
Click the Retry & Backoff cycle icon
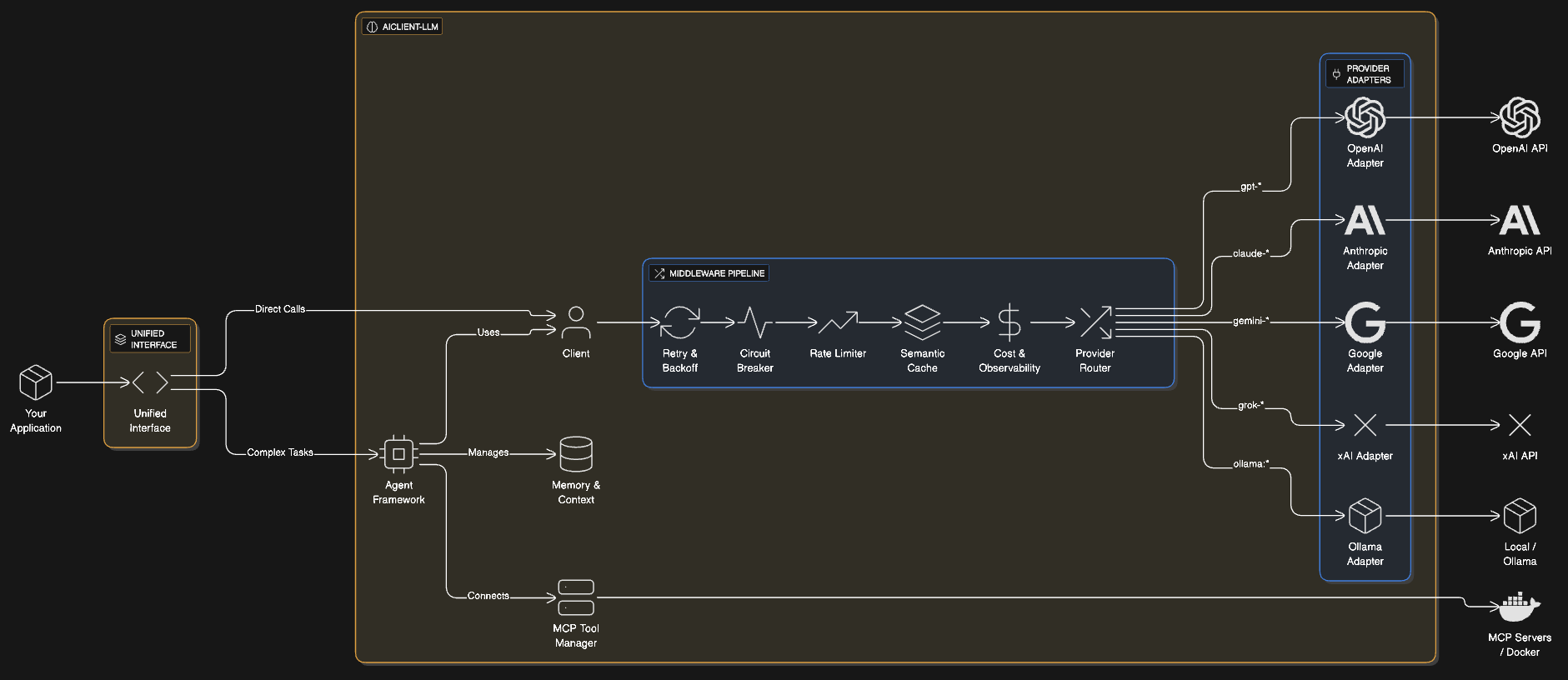(680, 322)
